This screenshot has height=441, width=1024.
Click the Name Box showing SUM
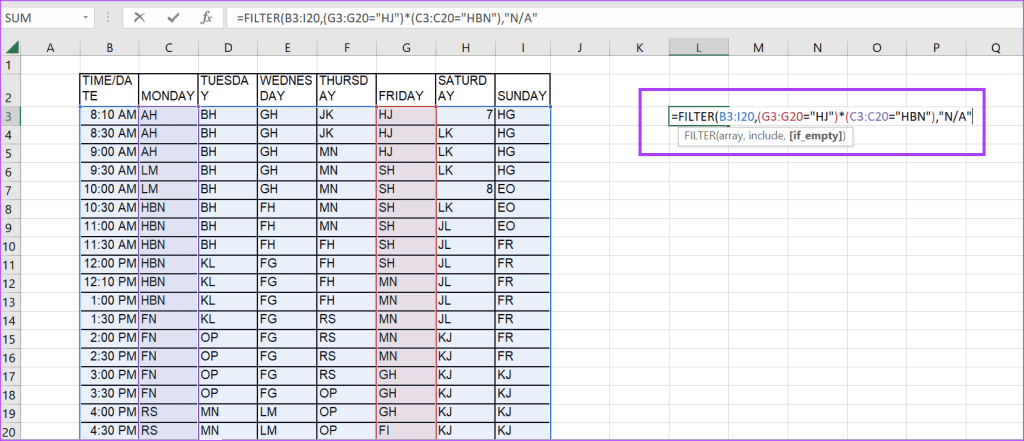tap(40, 18)
